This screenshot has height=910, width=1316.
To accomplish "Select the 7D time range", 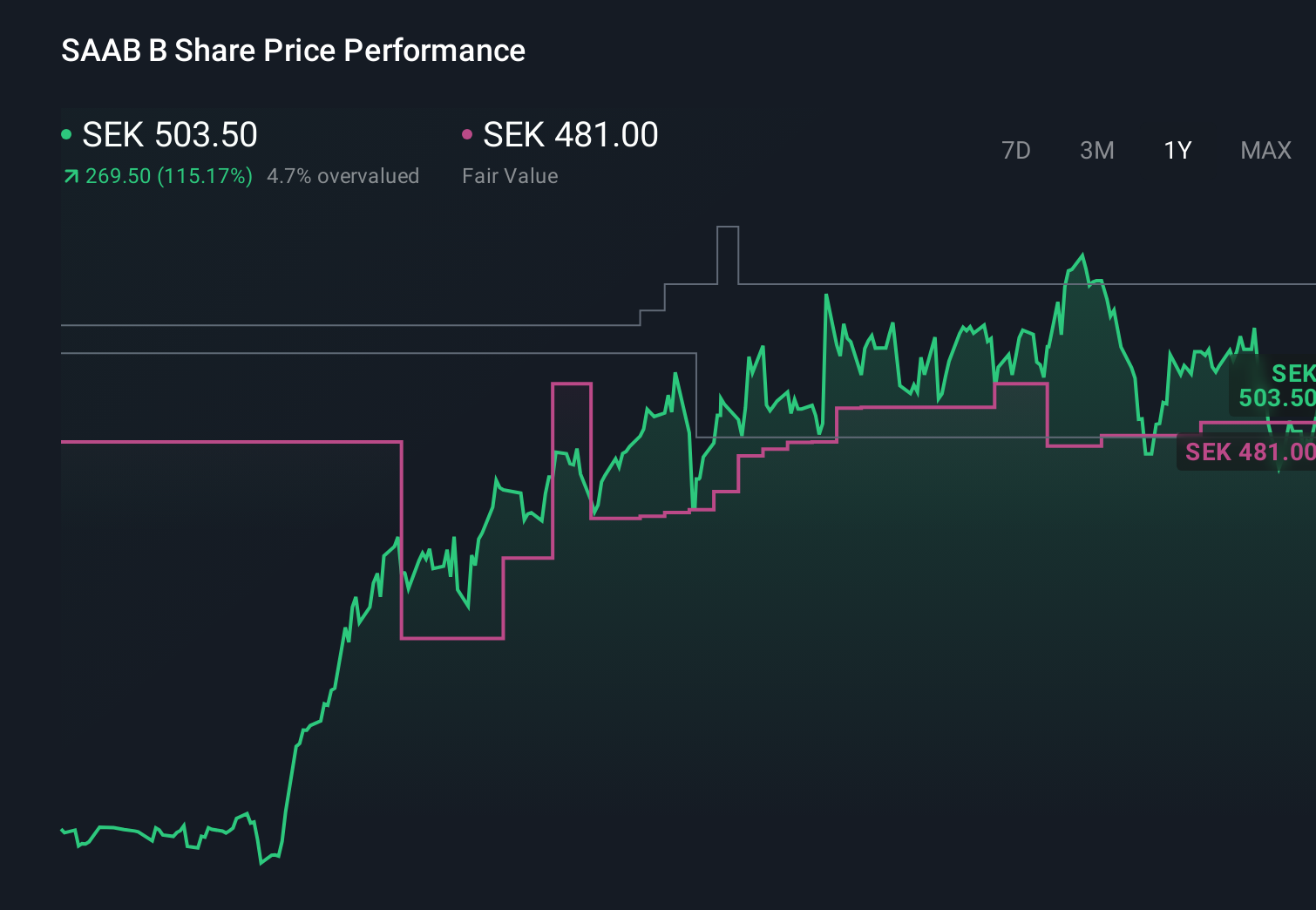I will pyautogui.click(x=1016, y=150).
